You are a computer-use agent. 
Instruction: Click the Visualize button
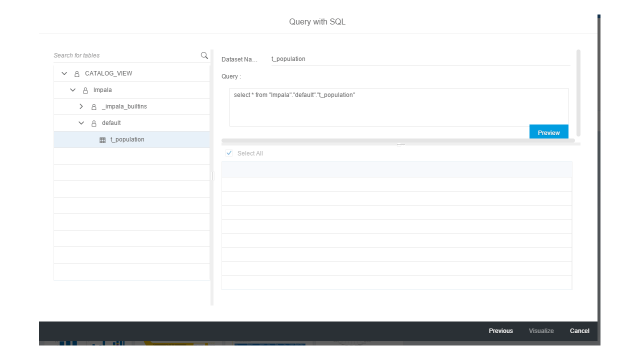click(541, 331)
